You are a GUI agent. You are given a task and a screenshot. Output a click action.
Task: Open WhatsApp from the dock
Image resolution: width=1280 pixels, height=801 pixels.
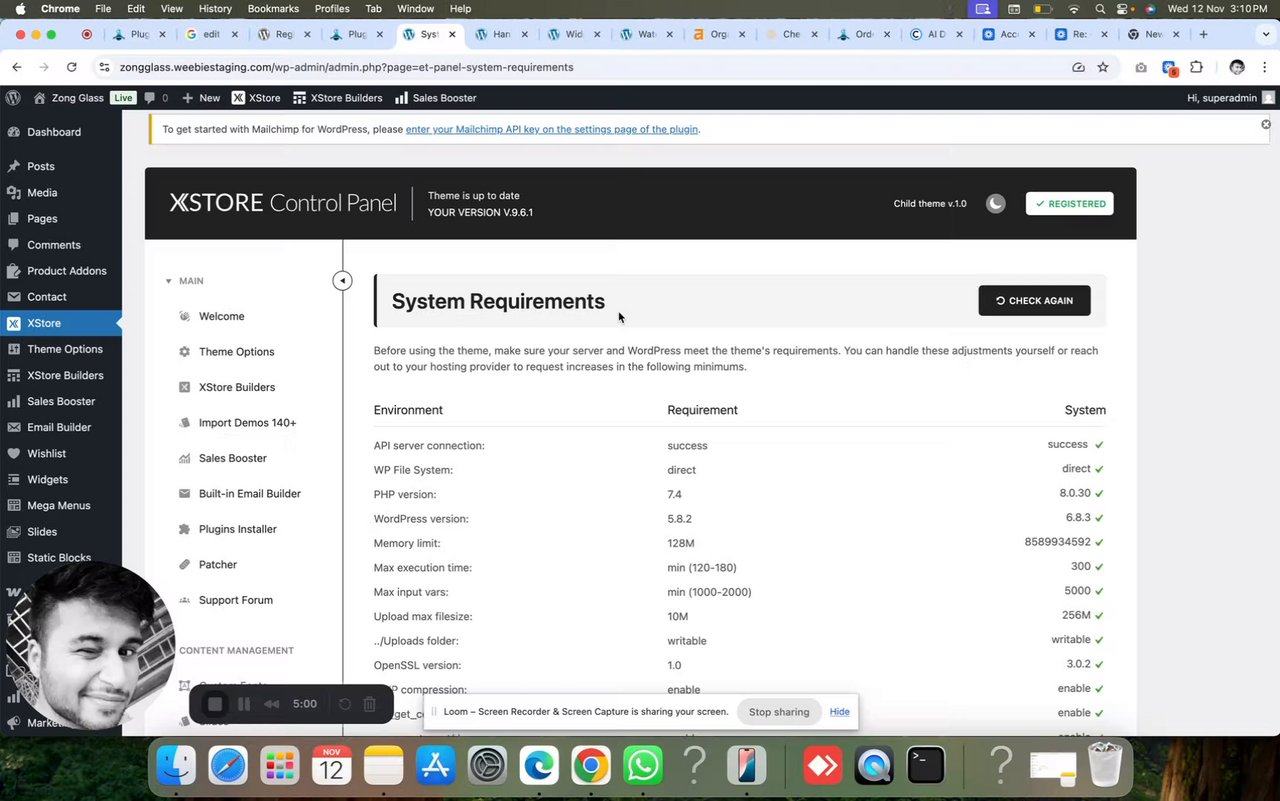(x=642, y=767)
